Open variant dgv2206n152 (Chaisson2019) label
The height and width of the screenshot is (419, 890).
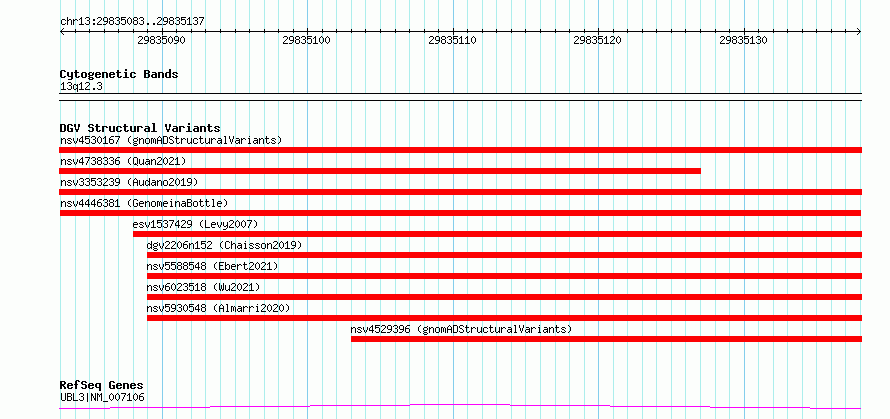[x=224, y=245]
